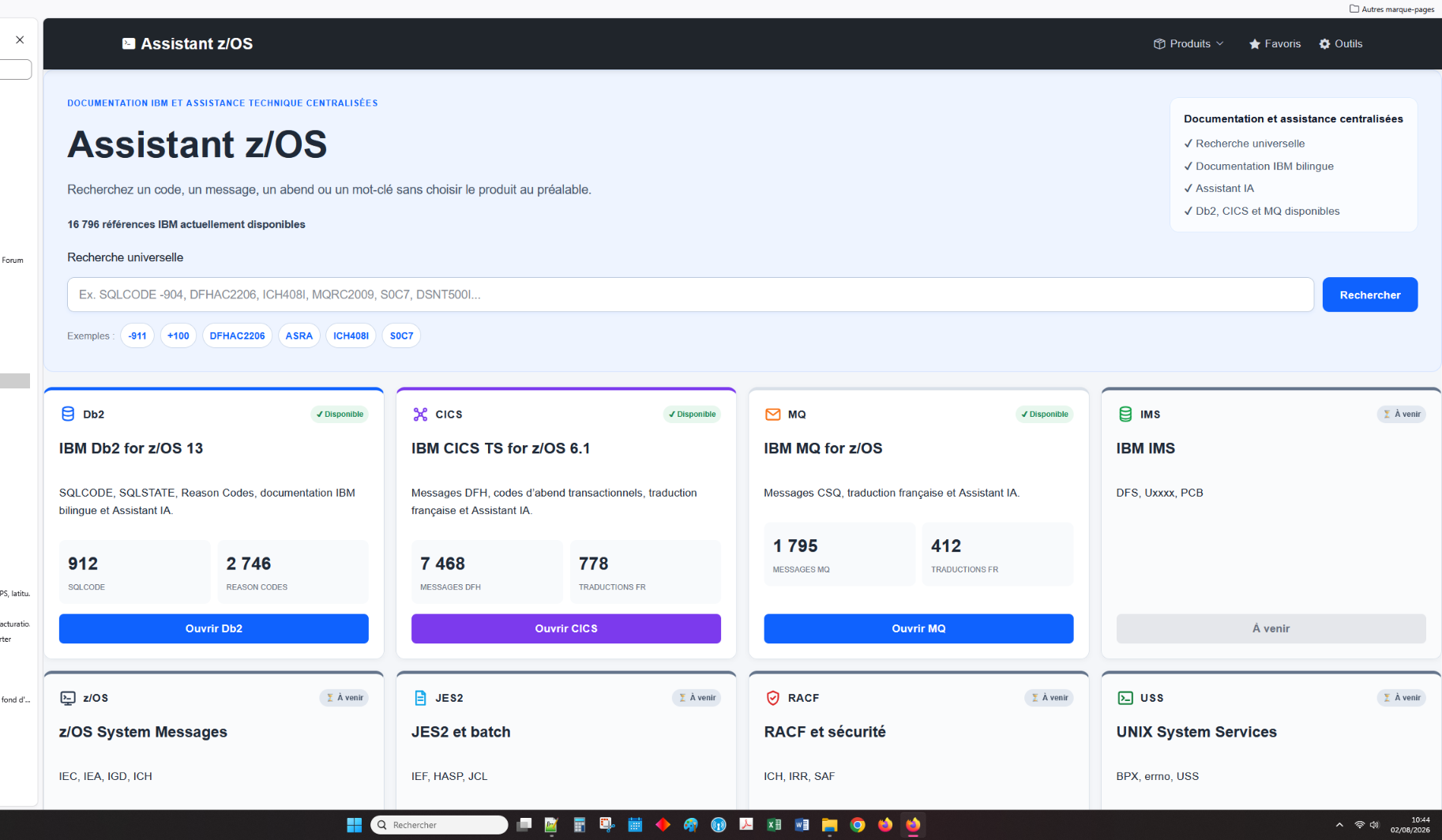Pick the S0C7 example chip

click(401, 336)
